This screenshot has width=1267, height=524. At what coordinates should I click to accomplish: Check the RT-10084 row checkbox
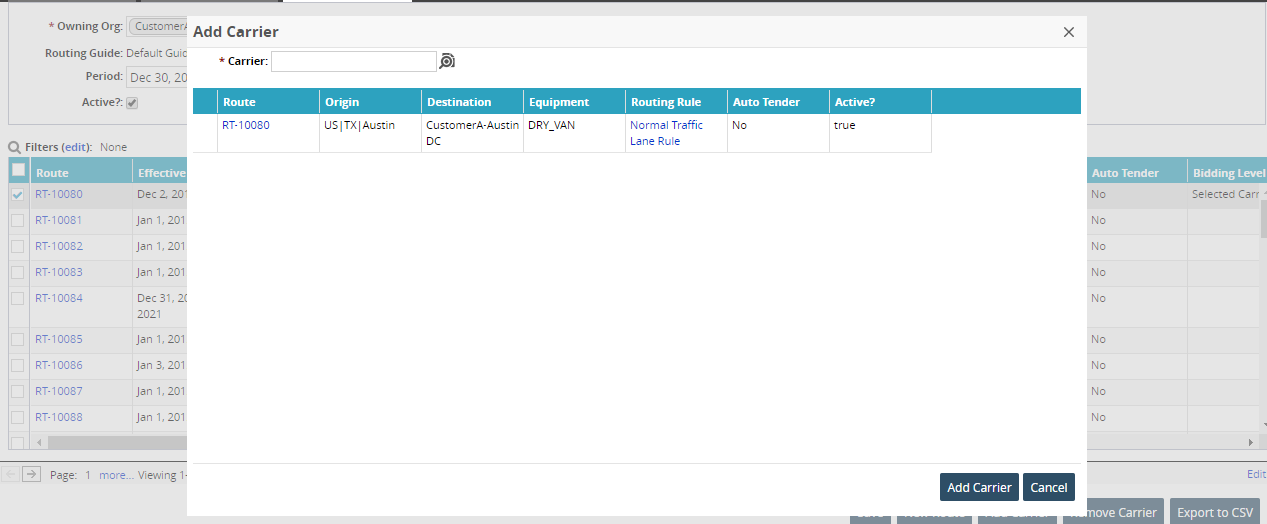[x=17, y=299]
